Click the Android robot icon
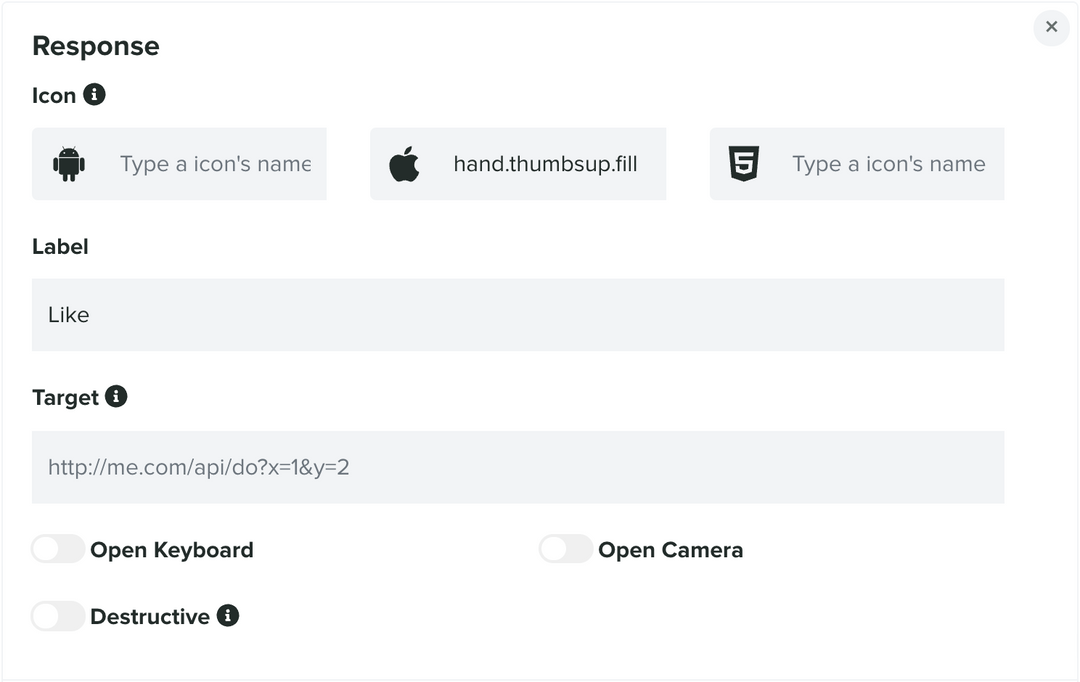The width and height of the screenshot is (1080, 682). coord(69,164)
